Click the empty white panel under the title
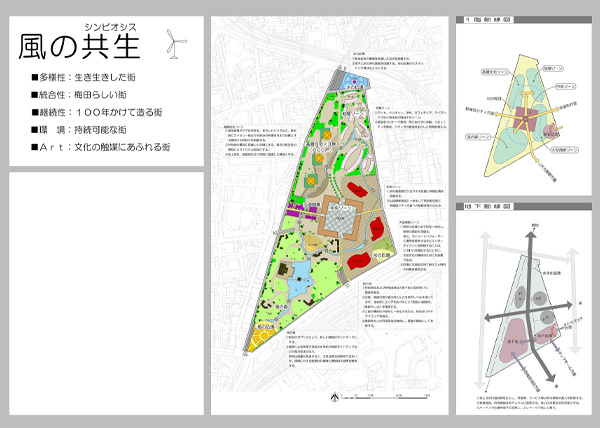 click(x=105, y=290)
